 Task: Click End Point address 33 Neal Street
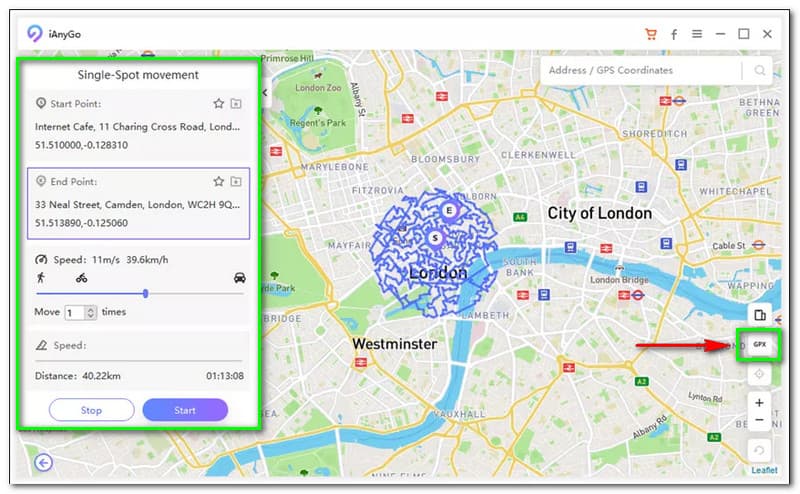(x=137, y=205)
